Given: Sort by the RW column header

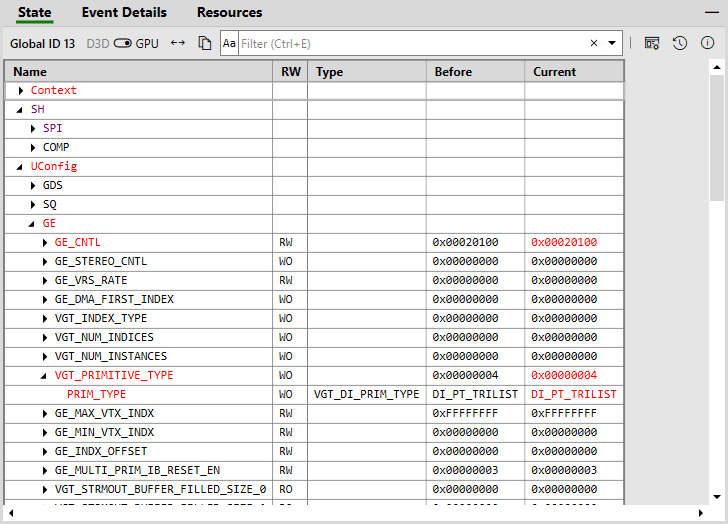Looking at the screenshot, I should click(290, 72).
